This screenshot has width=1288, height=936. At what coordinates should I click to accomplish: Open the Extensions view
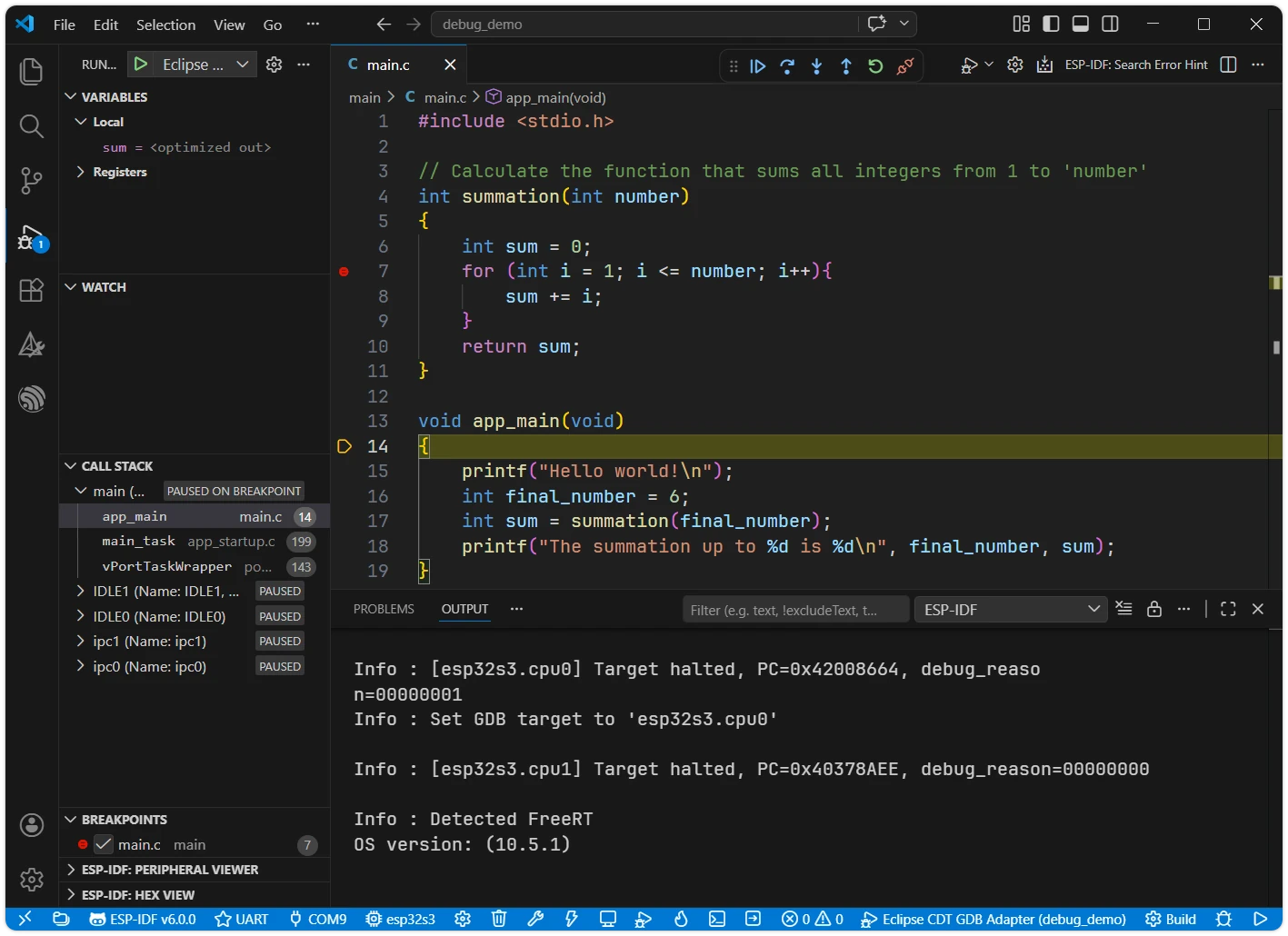click(32, 290)
